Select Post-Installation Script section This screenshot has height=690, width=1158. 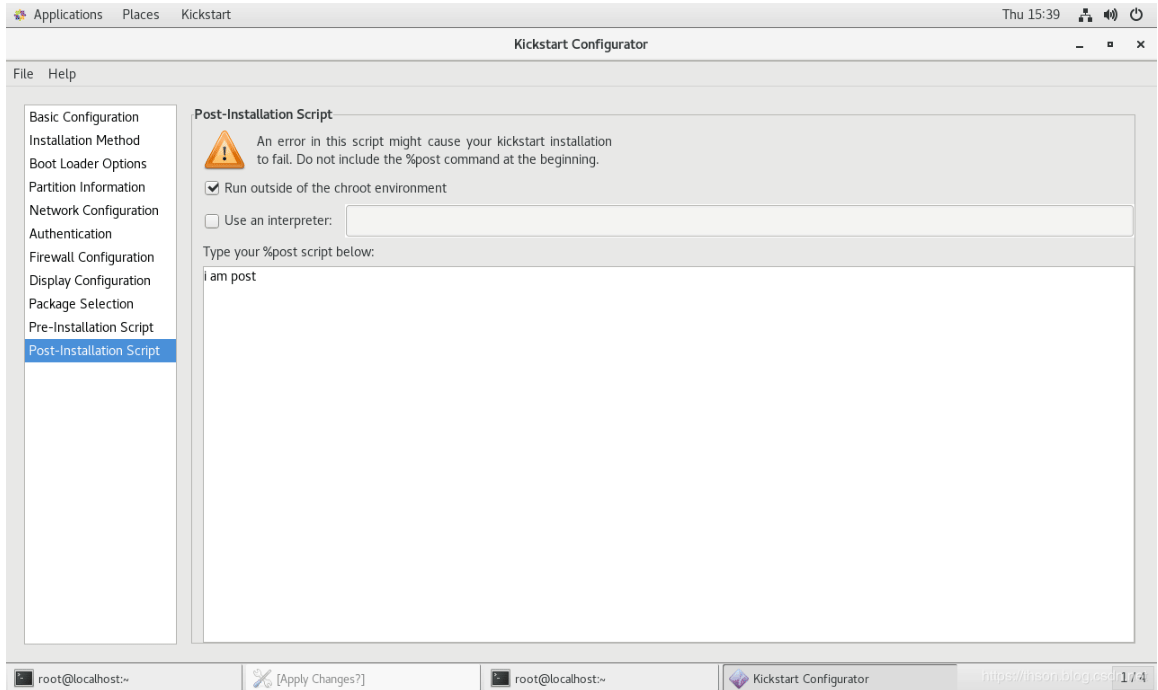click(100, 350)
